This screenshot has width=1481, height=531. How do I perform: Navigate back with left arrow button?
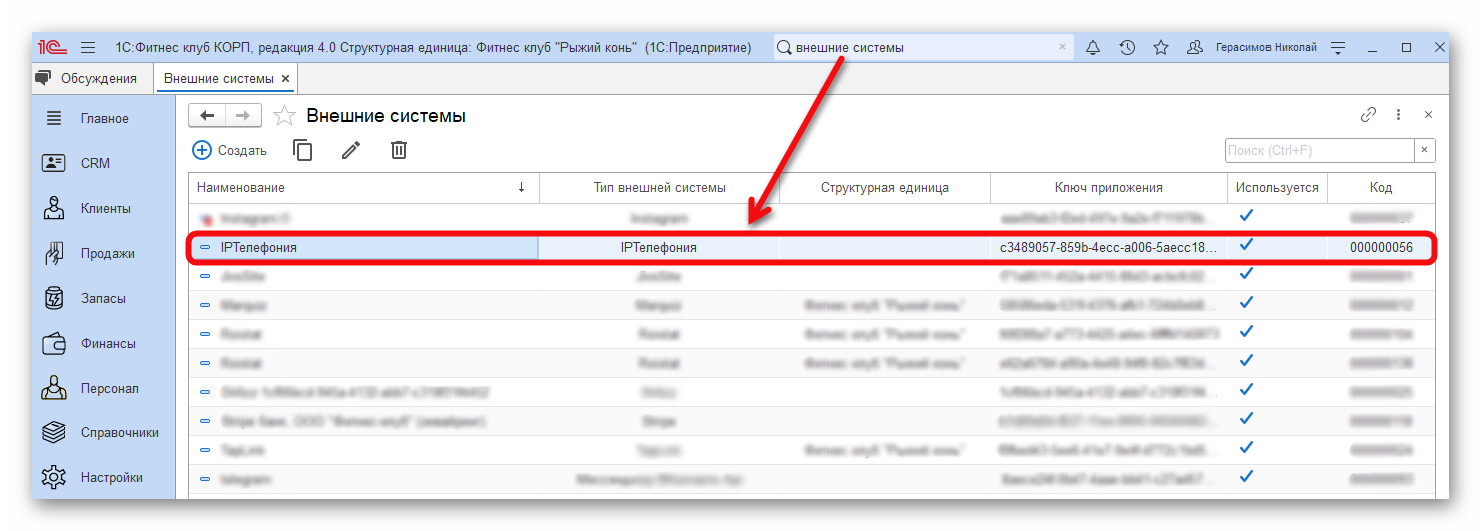coord(207,116)
